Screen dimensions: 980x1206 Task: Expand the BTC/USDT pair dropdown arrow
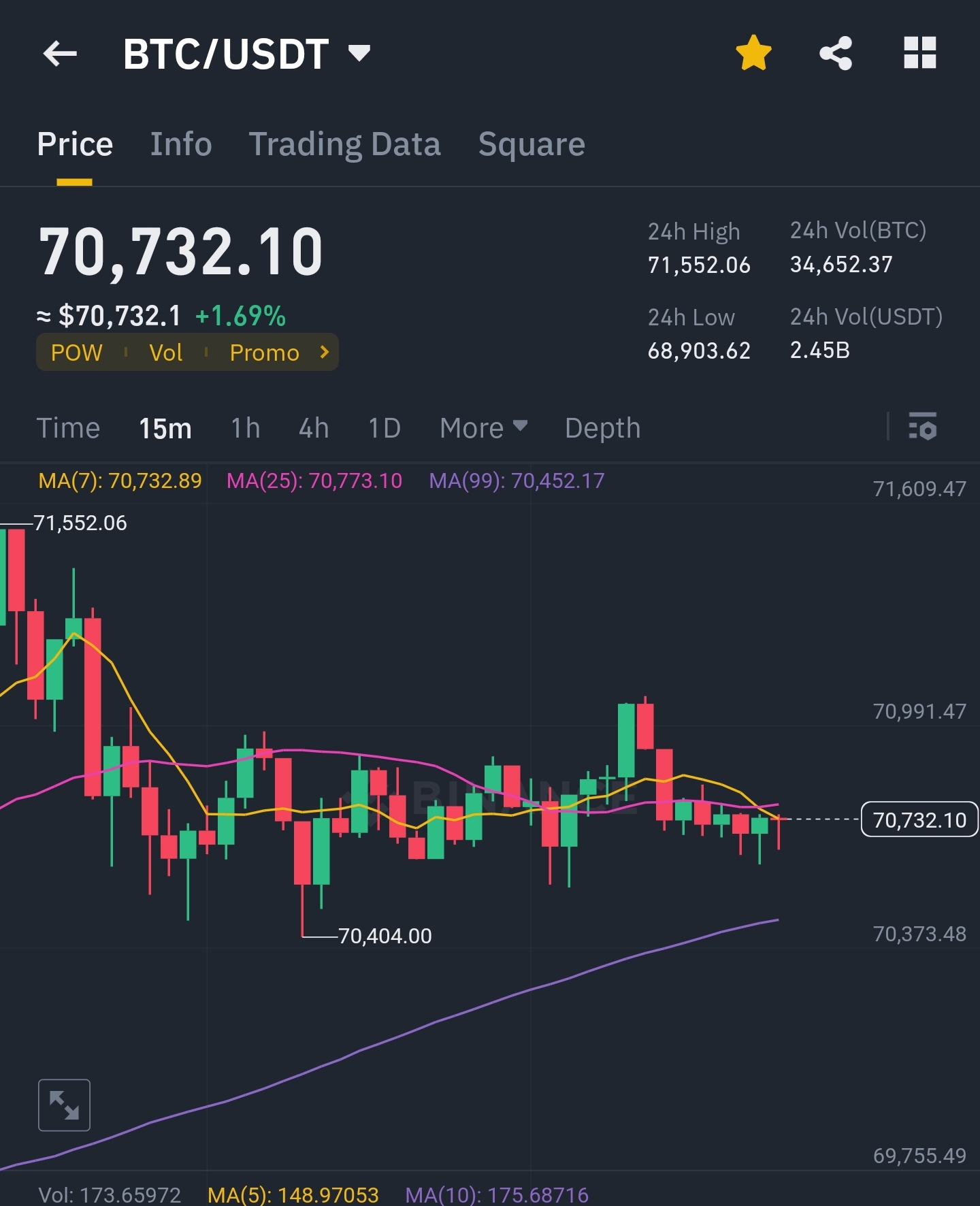(359, 52)
